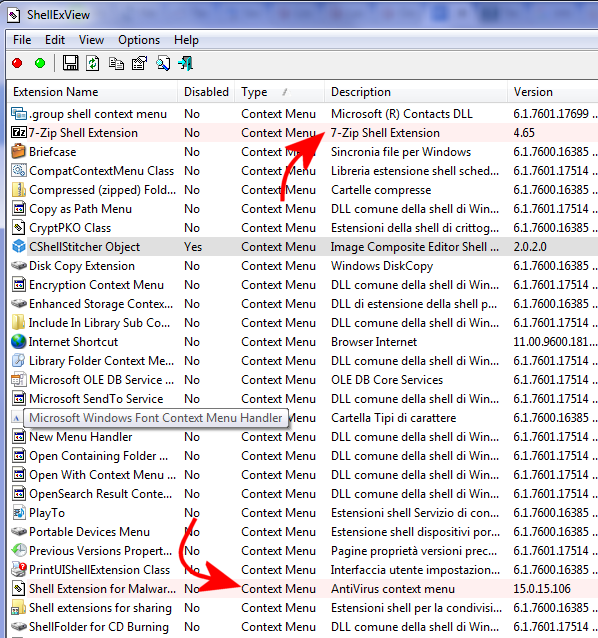Click the 'AntiVirus context menu' description
Viewport: 598px width, 638px height.
393,588
